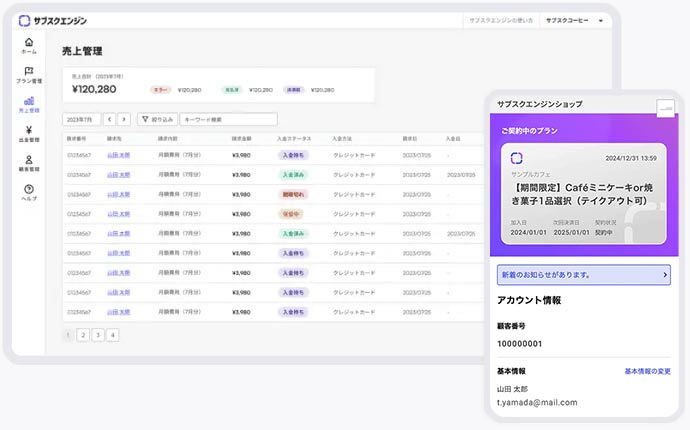Go to next month with right chevron
The height and width of the screenshot is (430, 690).
click(124, 119)
